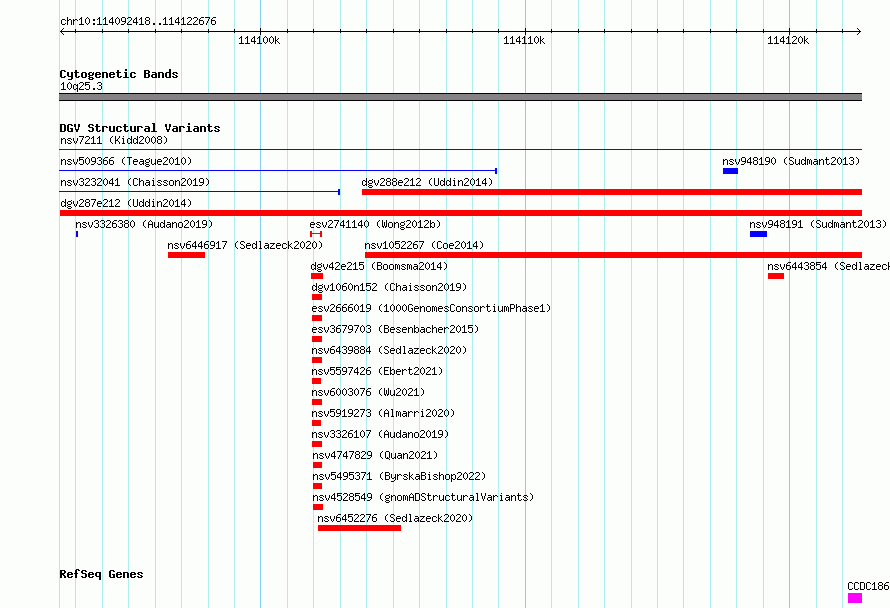Screen dimensions: 890x608
Task: Select the nsv6446917 red variant bar
Action: 186,255
